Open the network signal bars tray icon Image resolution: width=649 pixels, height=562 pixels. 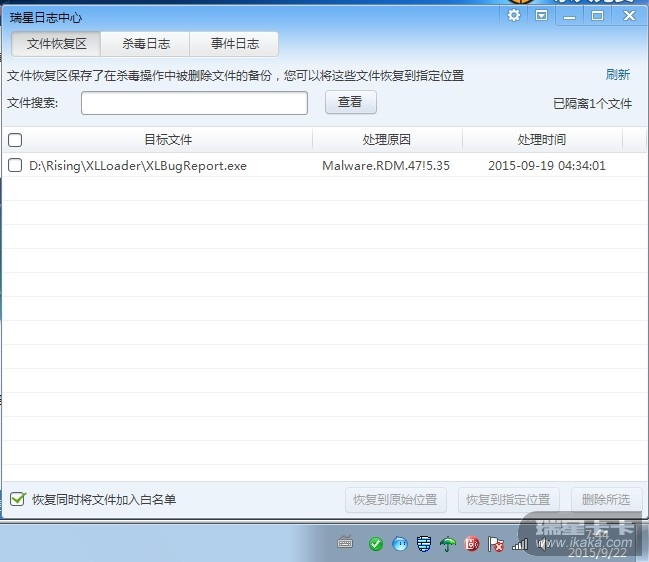pyautogui.click(x=520, y=544)
